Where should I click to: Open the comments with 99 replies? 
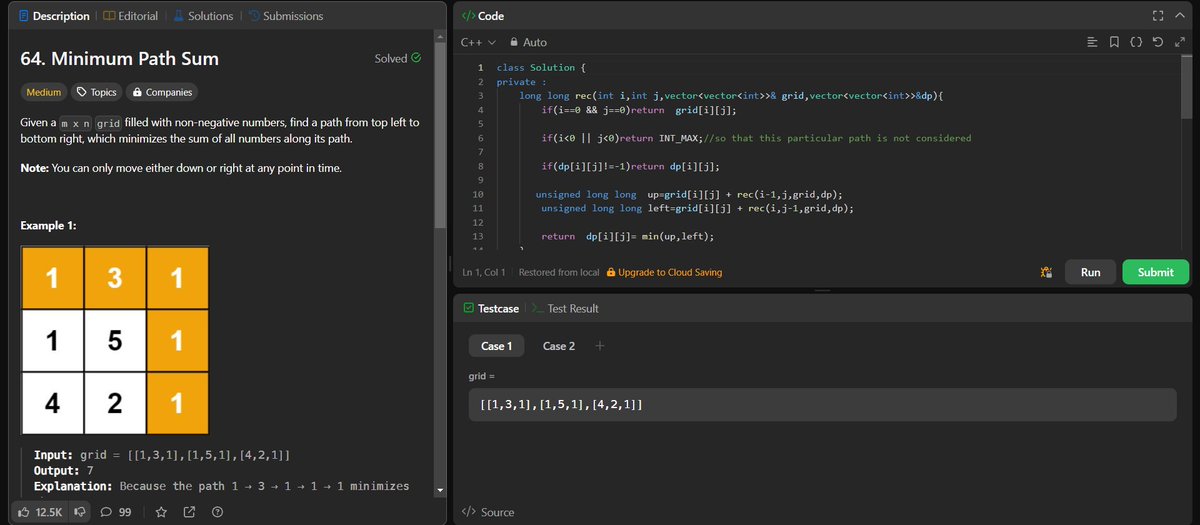coord(116,512)
